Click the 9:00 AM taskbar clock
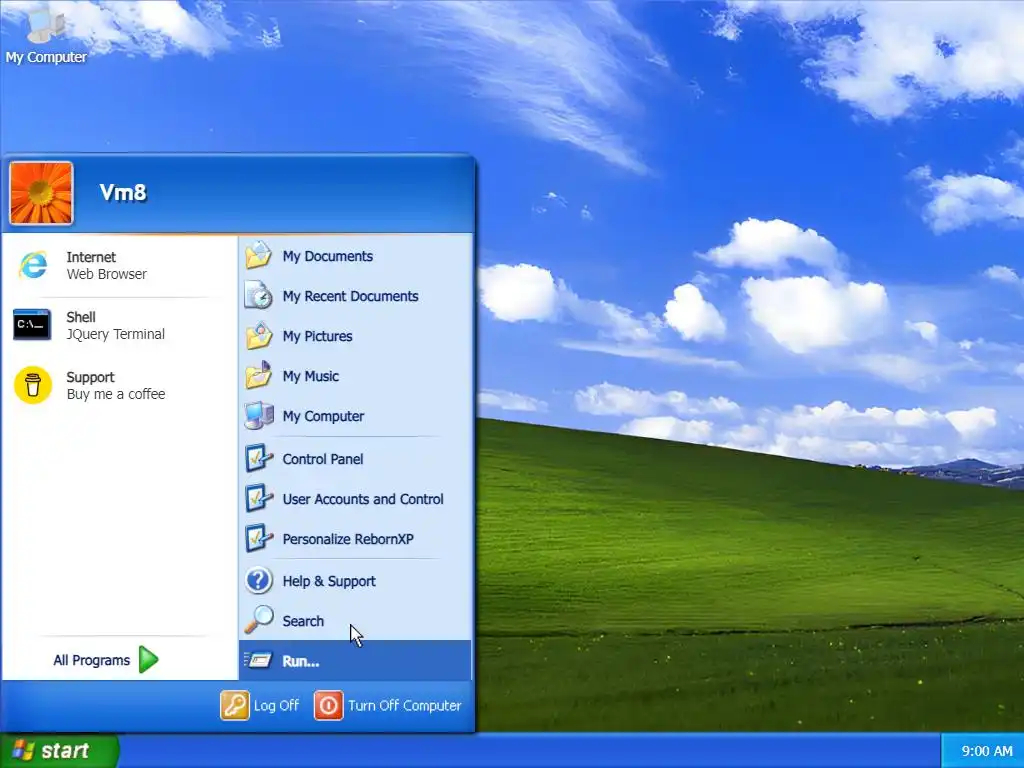1024x768 pixels. point(987,751)
